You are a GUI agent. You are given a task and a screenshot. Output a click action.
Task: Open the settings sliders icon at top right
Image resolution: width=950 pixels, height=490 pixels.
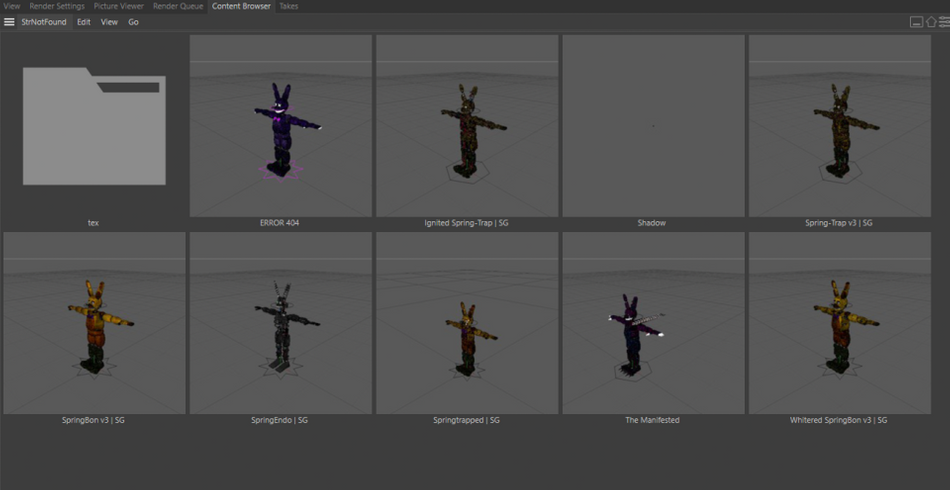tap(945, 22)
